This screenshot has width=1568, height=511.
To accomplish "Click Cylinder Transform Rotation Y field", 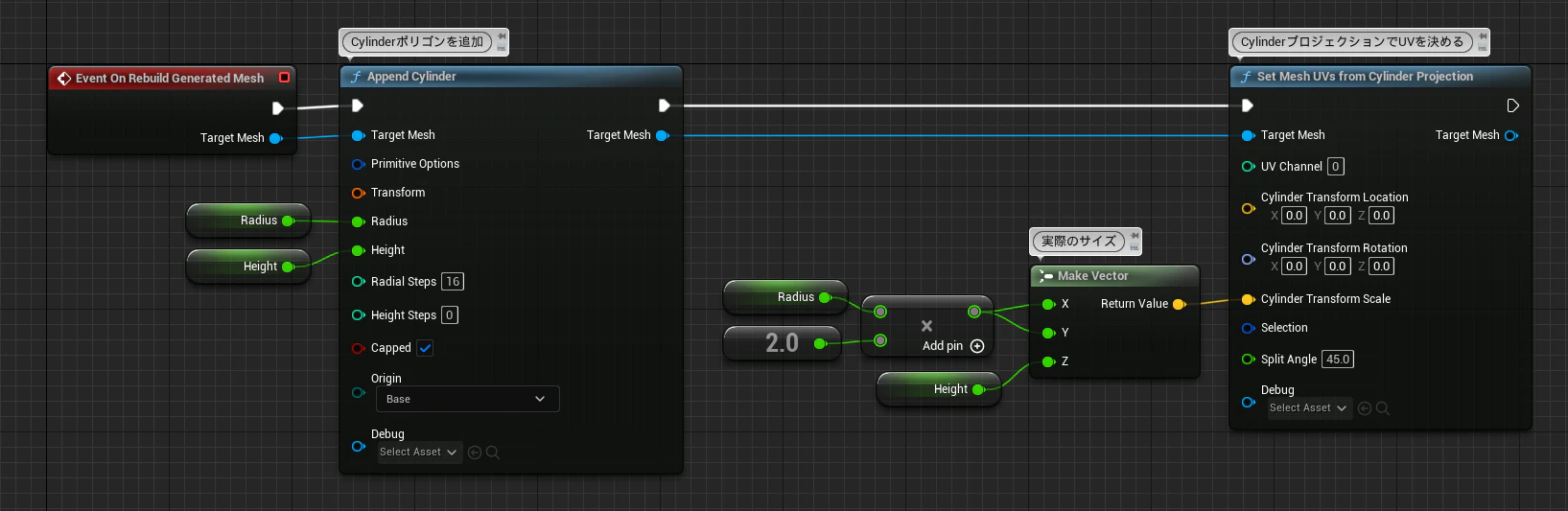I will tap(1338, 267).
